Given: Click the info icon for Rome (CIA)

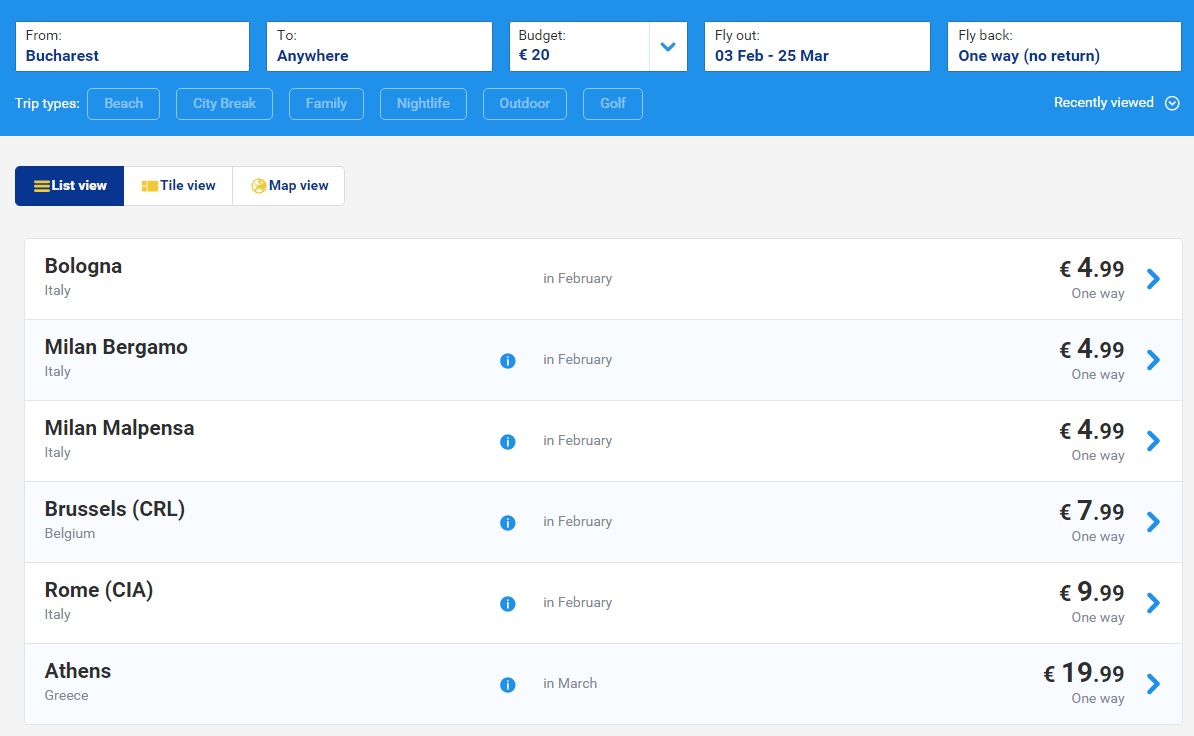Looking at the screenshot, I should pos(507,603).
